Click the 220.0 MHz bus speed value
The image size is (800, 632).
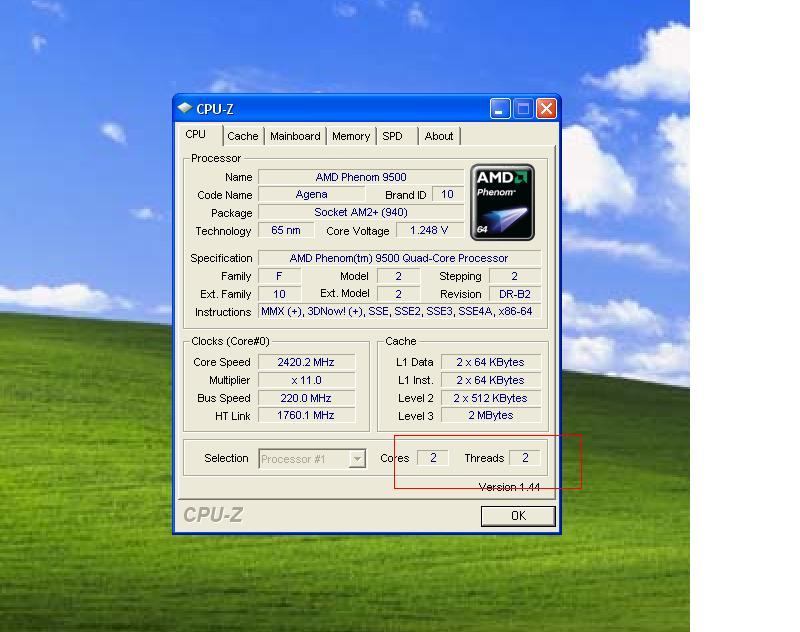(306, 398)
